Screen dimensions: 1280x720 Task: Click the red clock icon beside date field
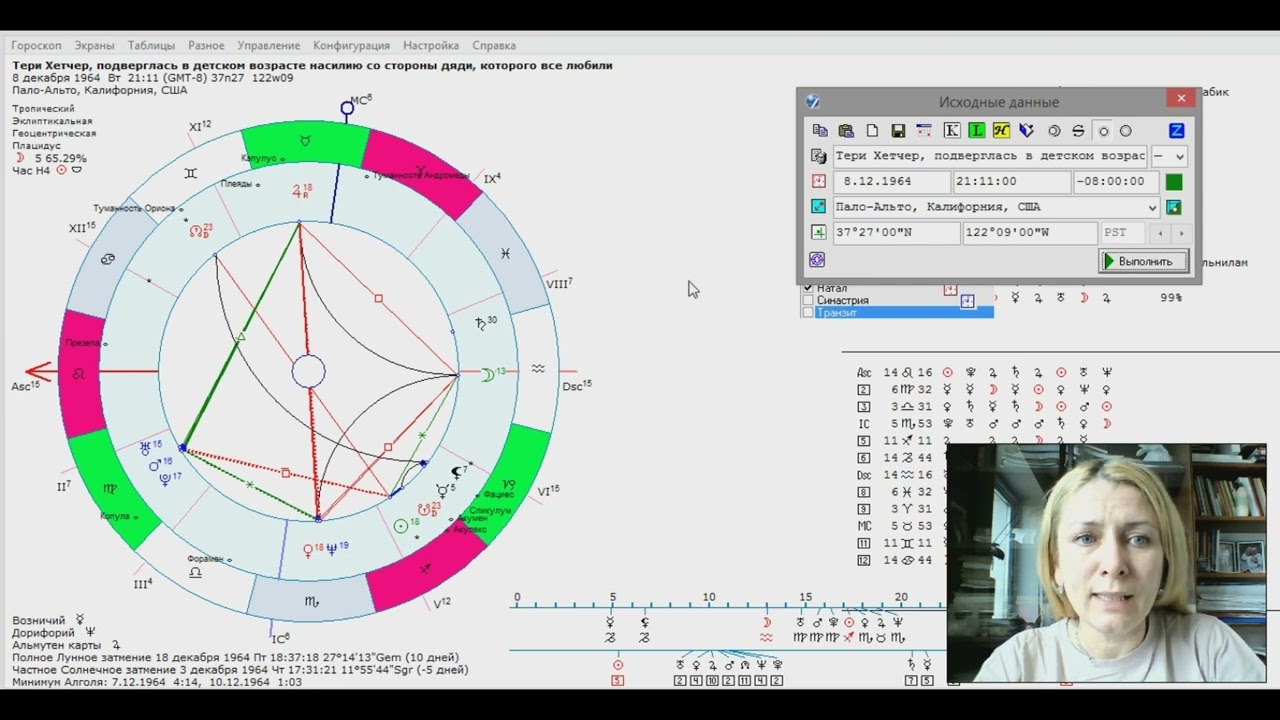pos(819,182)
